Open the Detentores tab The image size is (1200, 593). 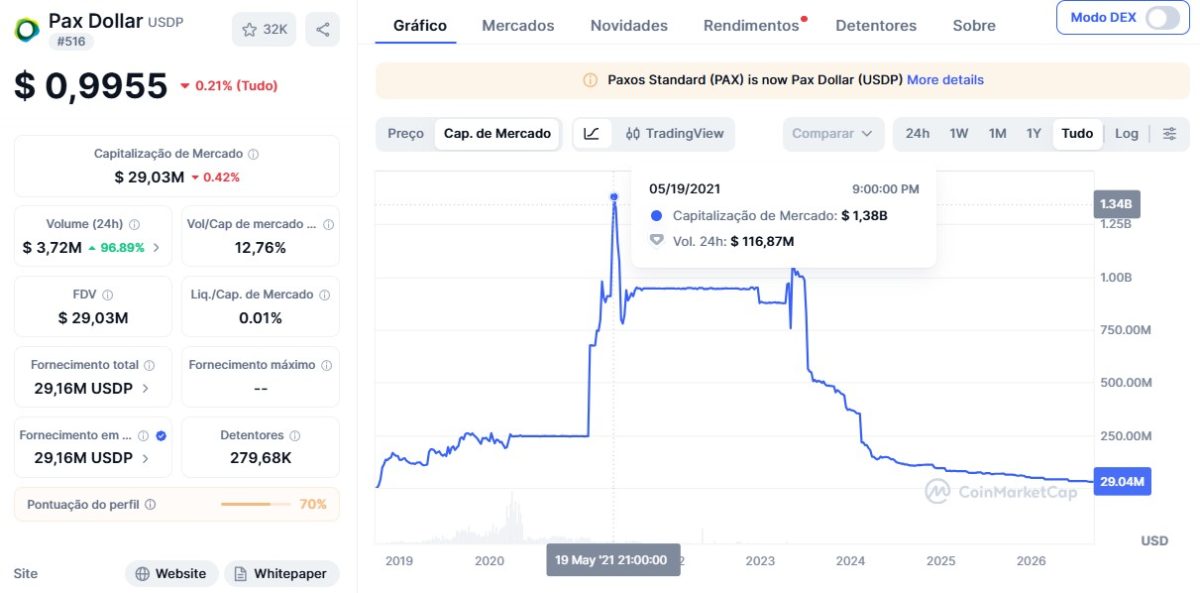pyautogui.click(x=876, y=26)
